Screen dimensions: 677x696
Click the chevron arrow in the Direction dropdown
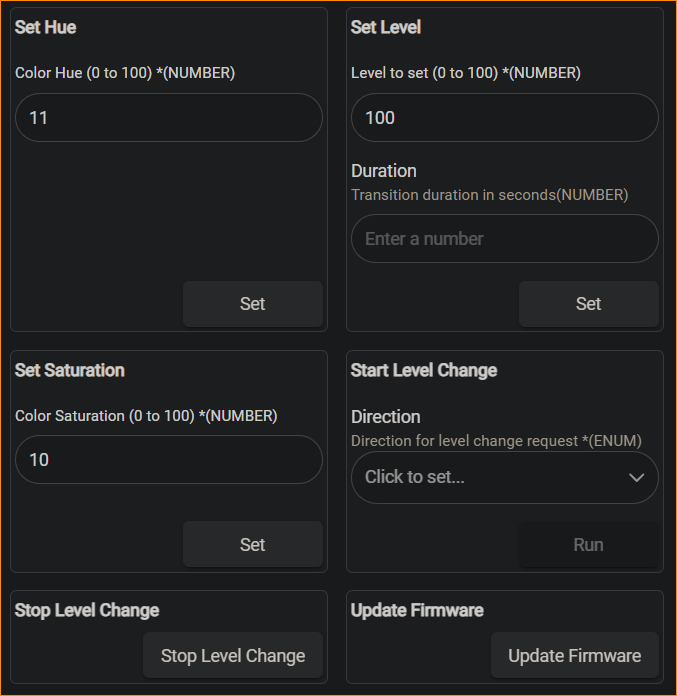[636, 477]
